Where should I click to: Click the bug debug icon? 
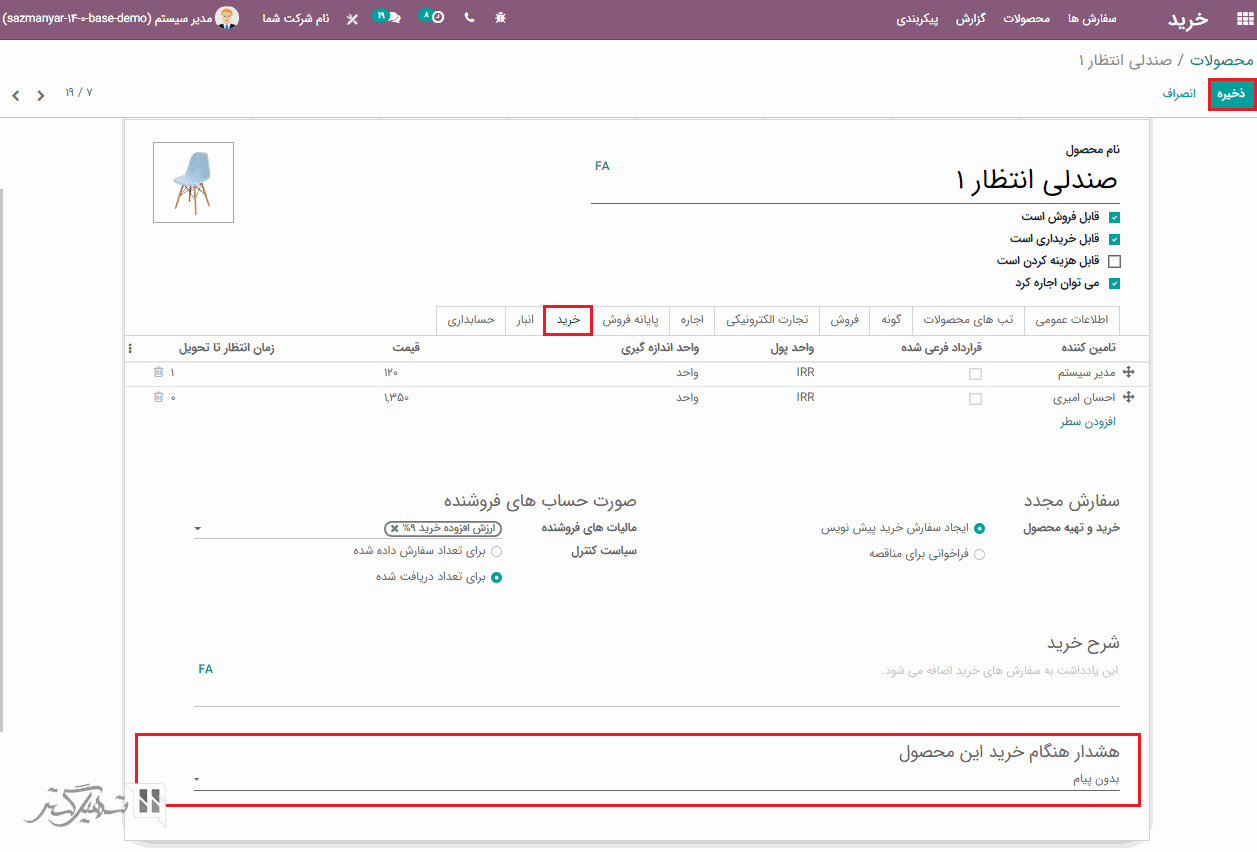[500, 19]
